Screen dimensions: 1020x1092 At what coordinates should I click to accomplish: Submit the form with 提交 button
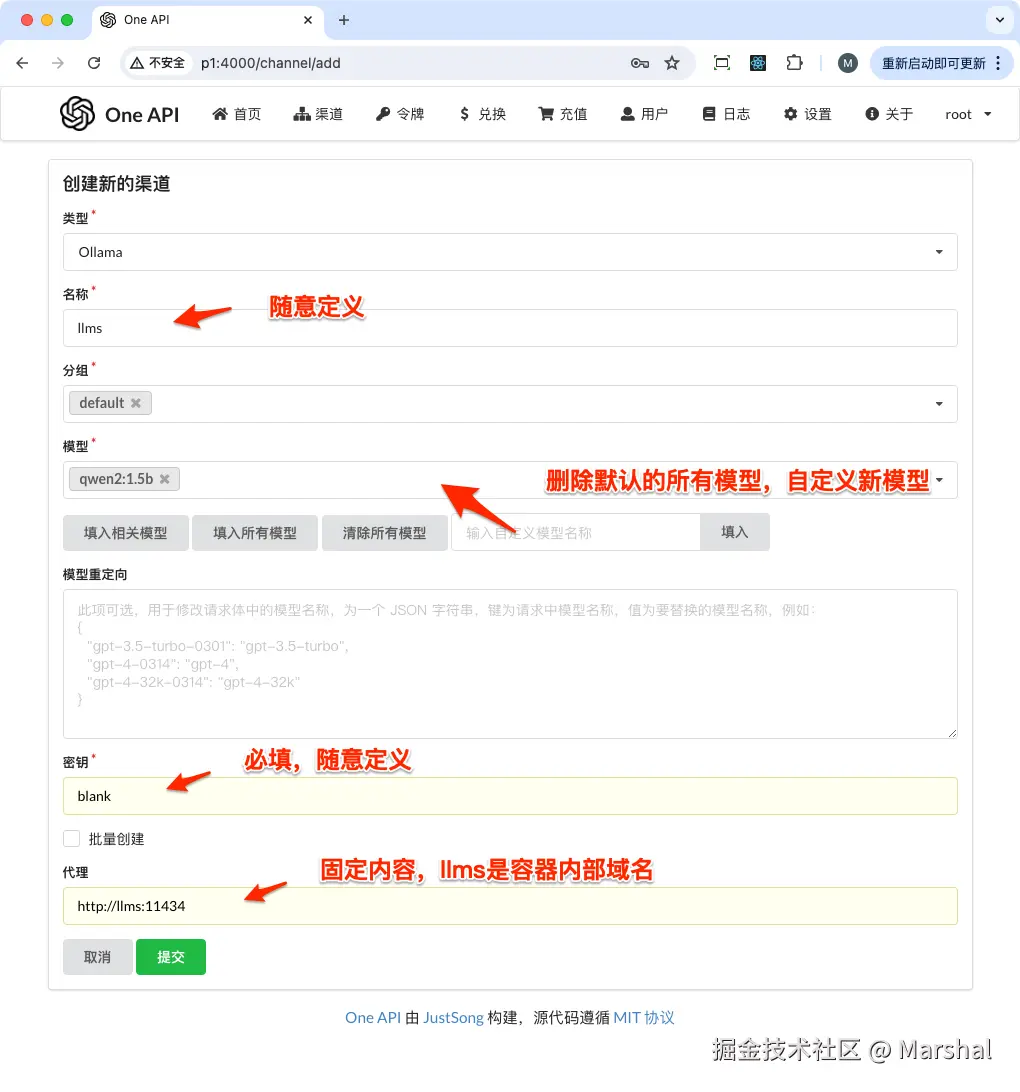tap(171, 957)
